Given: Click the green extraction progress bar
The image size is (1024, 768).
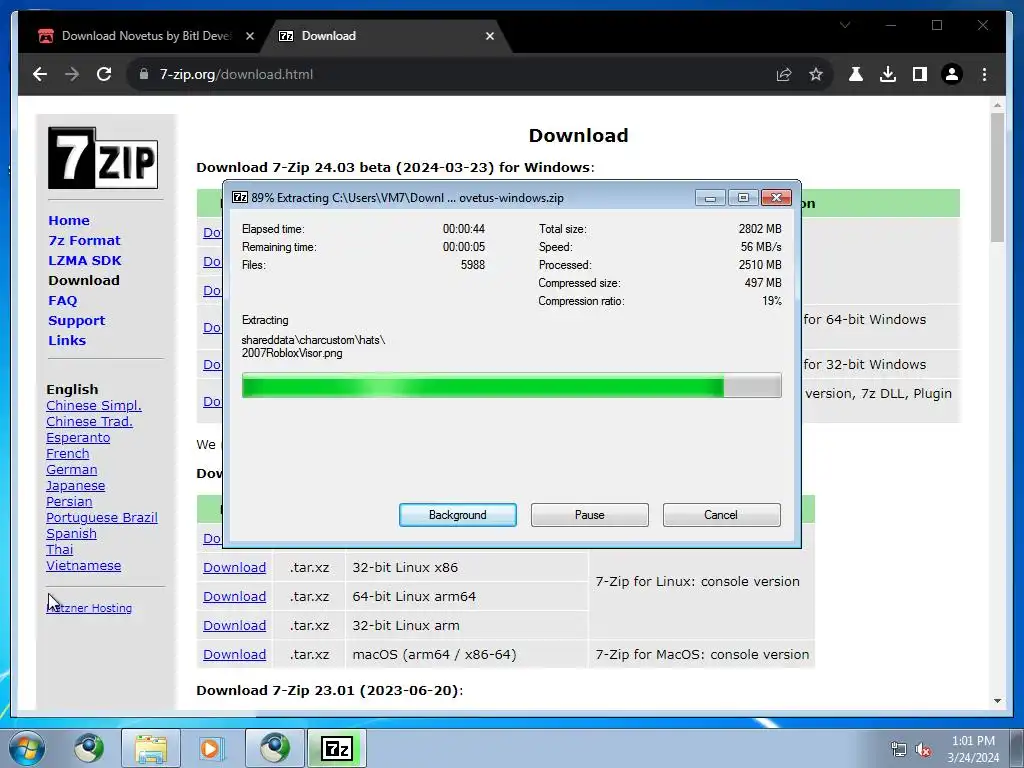Looking at the screenshot, I should point(511,385).
